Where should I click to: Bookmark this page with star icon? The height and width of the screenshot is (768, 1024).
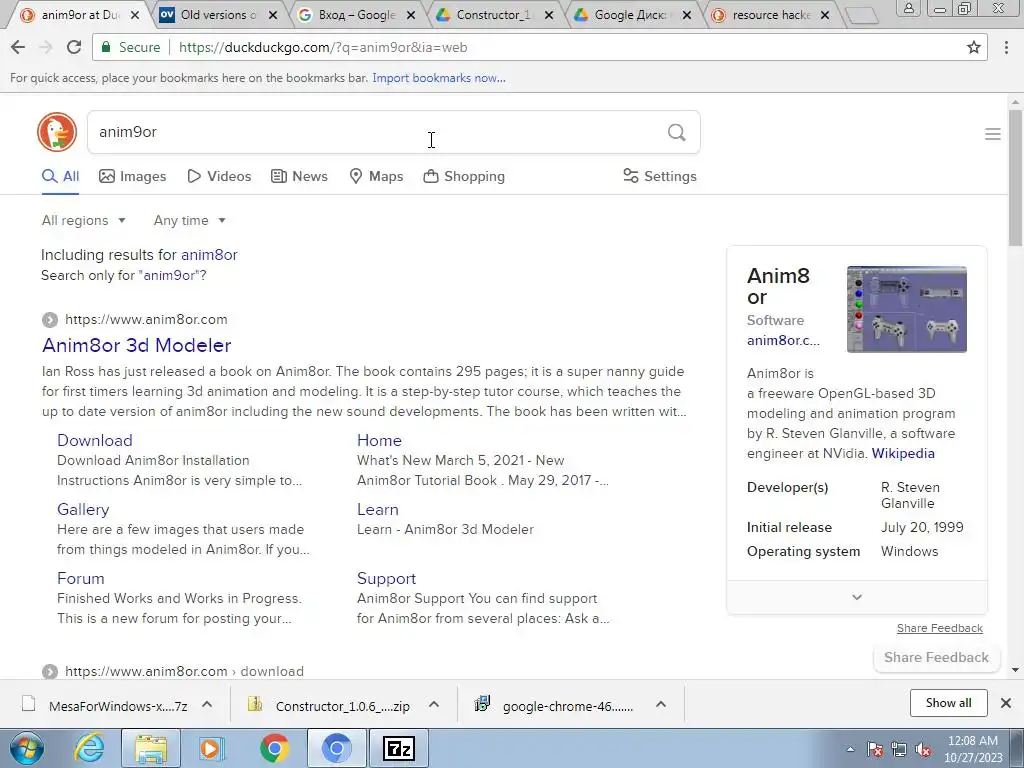tap(974, 47)
